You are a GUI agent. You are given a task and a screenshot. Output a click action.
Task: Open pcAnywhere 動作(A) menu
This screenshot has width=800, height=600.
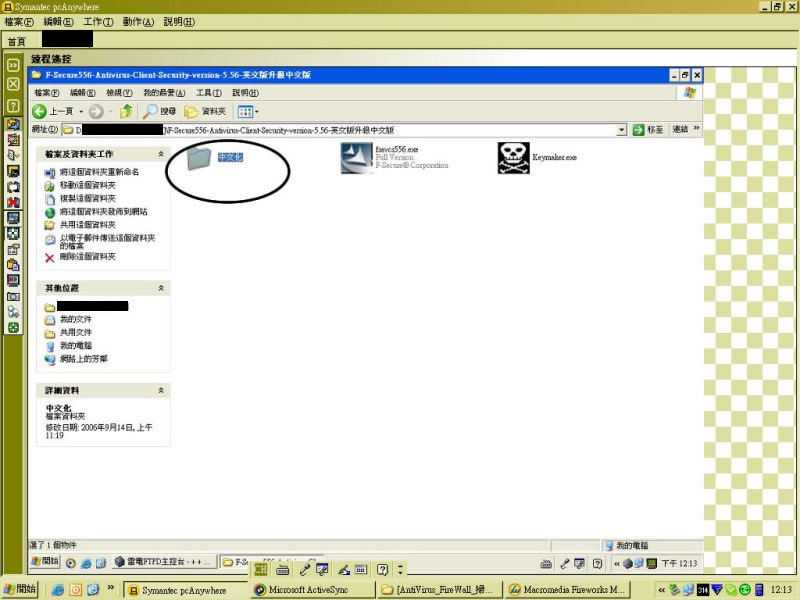(138, 22)
